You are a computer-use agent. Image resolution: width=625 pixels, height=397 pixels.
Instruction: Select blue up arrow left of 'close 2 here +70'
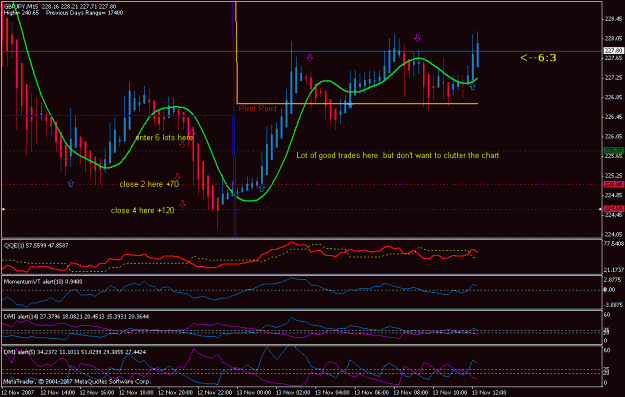71,183
